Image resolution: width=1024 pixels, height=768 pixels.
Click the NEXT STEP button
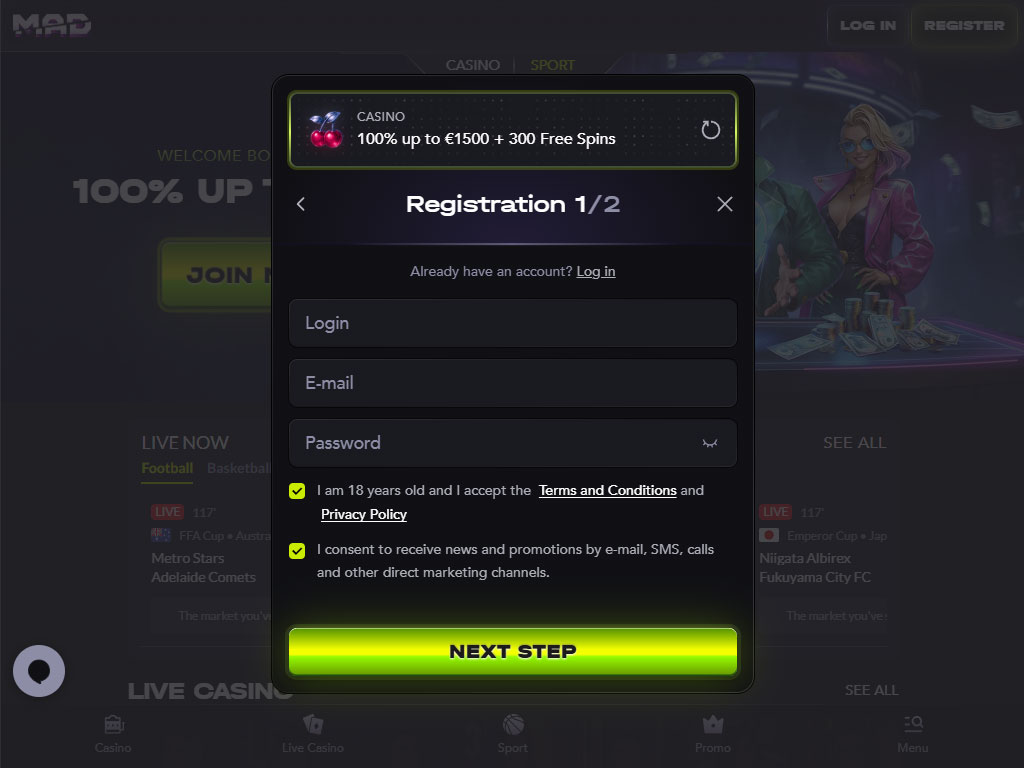point(513,651)
